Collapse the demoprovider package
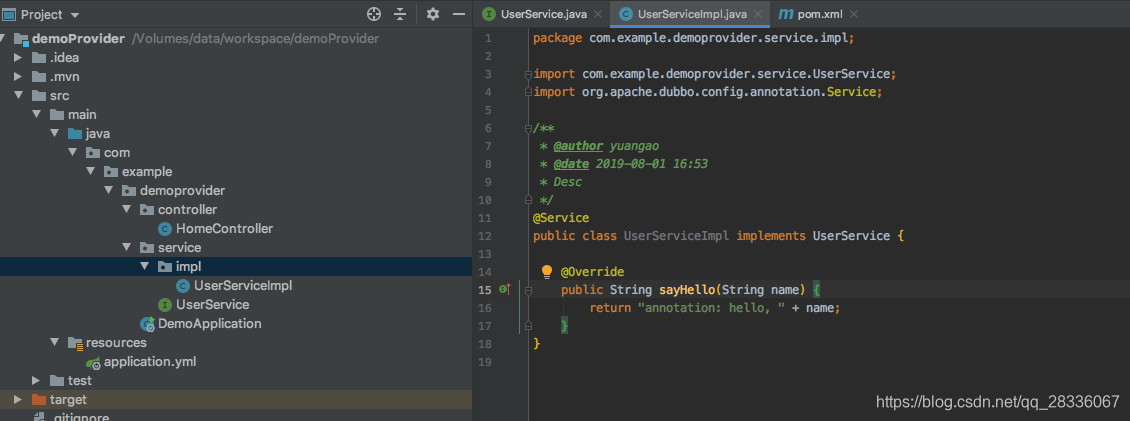Image resolution: width=1130 pixels, height=421 pixels. pos(108,191)
